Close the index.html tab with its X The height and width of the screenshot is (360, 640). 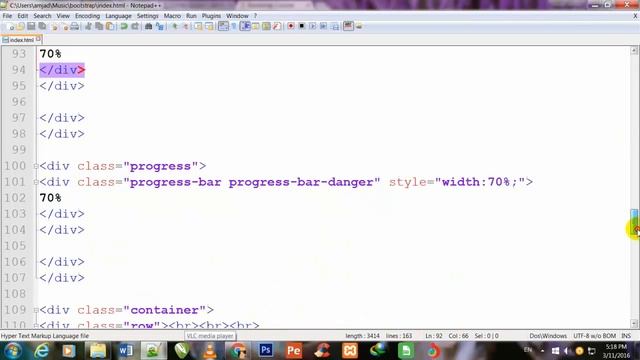pos(38,39)
